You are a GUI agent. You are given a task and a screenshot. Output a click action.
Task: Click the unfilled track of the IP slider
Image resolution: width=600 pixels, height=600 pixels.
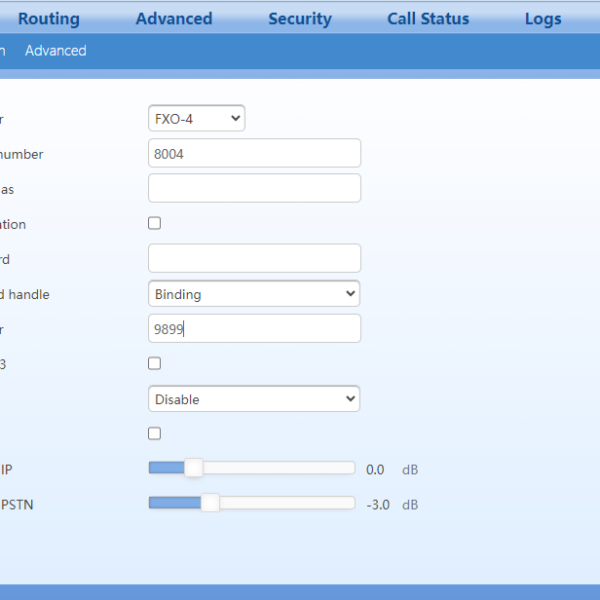tap(280, 468)
